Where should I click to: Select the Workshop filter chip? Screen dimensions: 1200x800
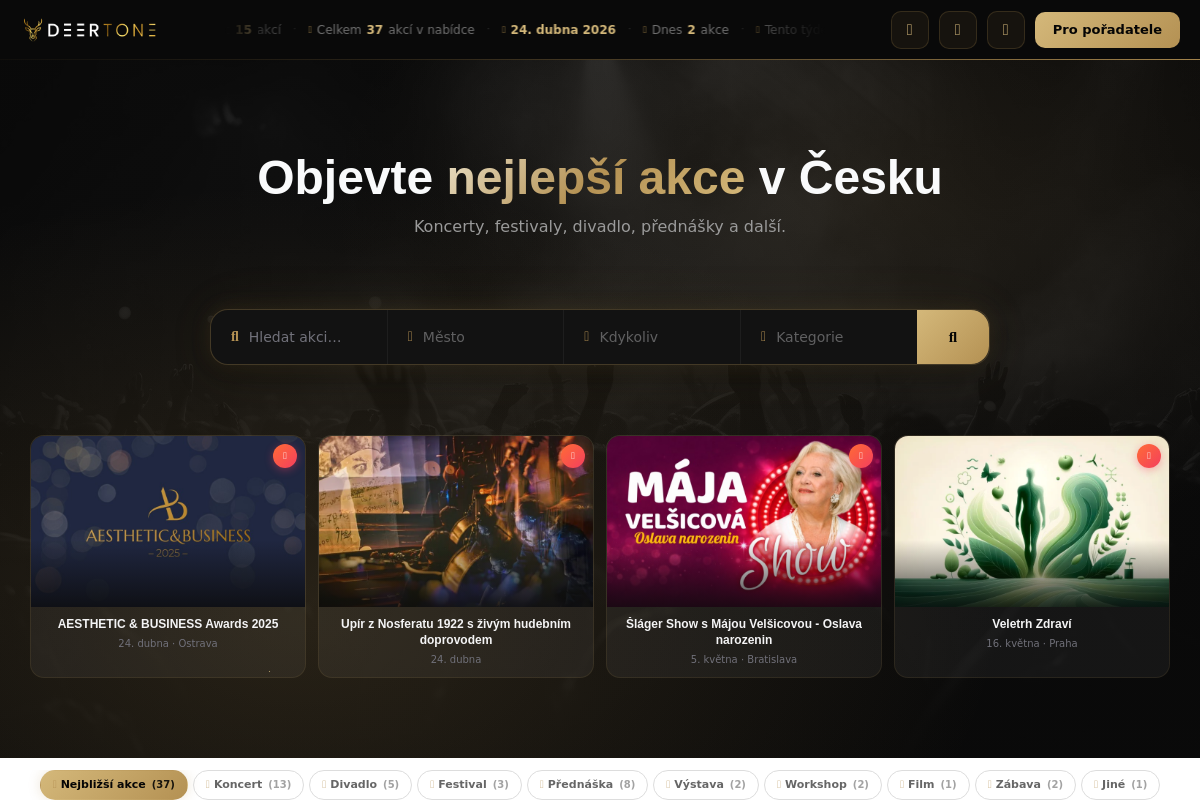(x=823, y=785)
